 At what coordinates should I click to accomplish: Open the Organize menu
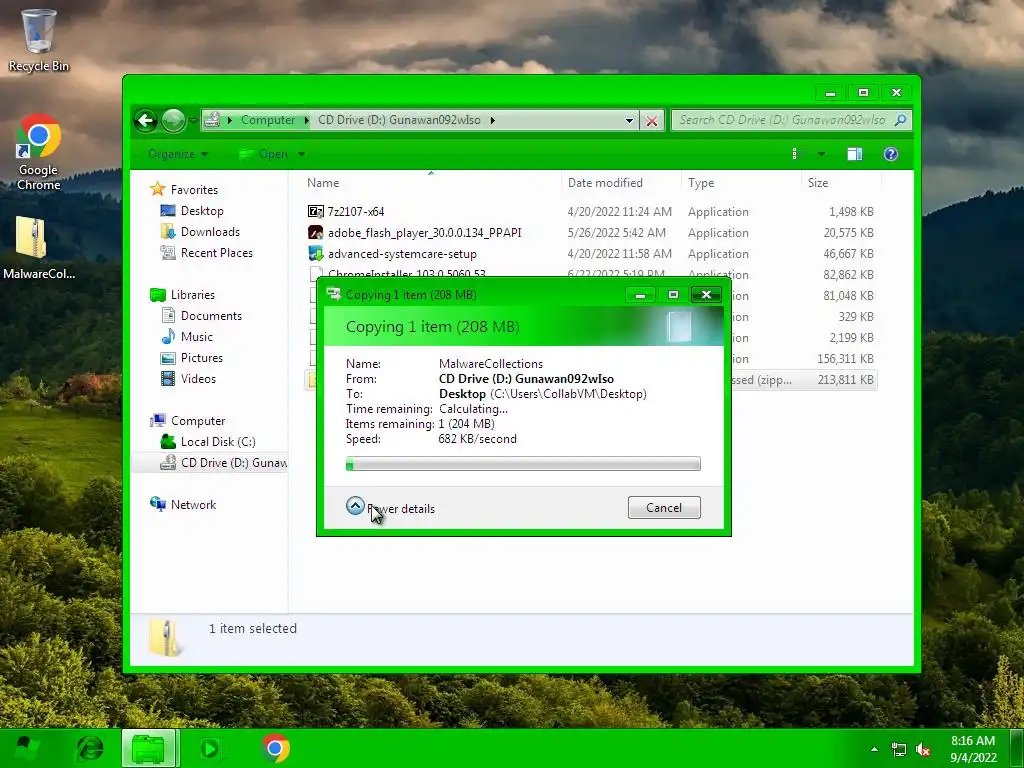click(x=178, y=154)
